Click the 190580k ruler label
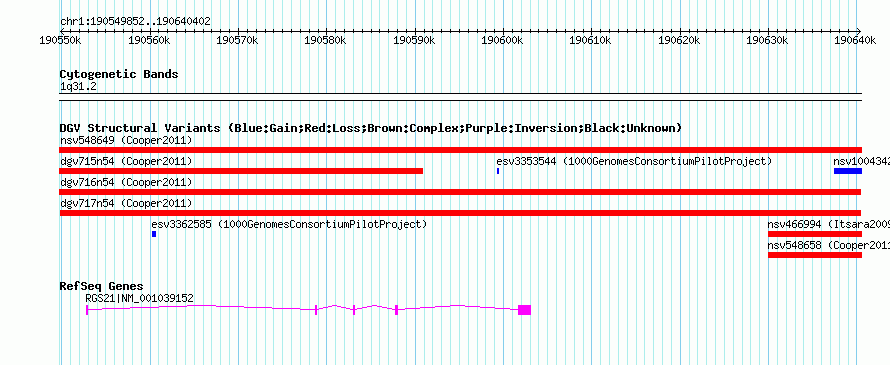Image resolution: width=890 pixels, height=365 pixels. pos(326,40)
